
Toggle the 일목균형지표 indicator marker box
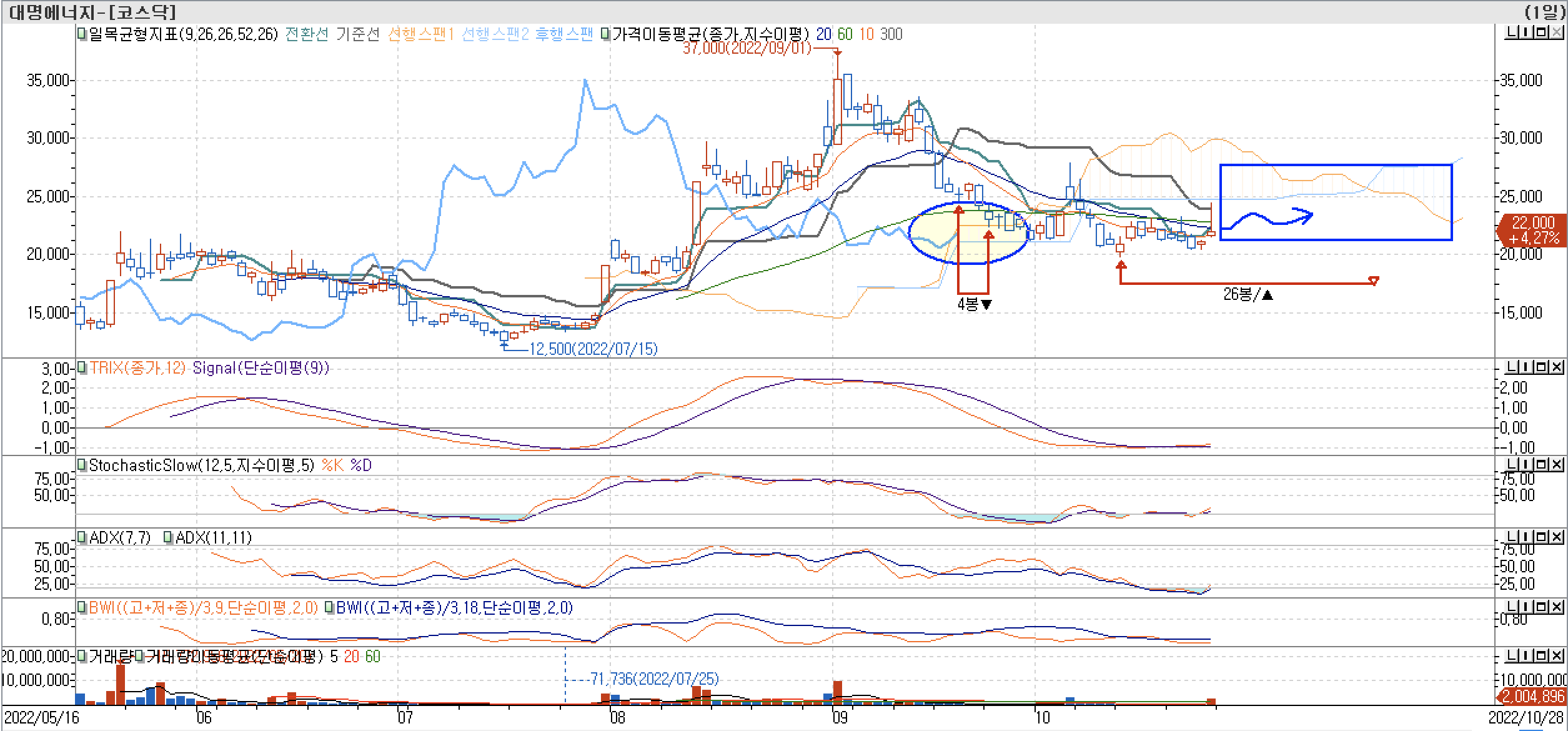pos(82,34)
